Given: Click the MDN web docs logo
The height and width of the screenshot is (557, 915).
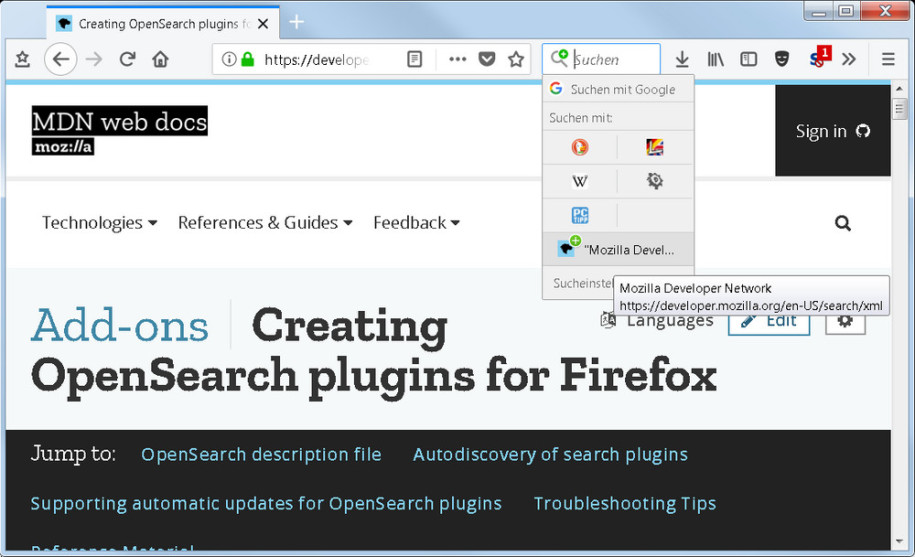Looking at the screenshot, I should 120,121.
